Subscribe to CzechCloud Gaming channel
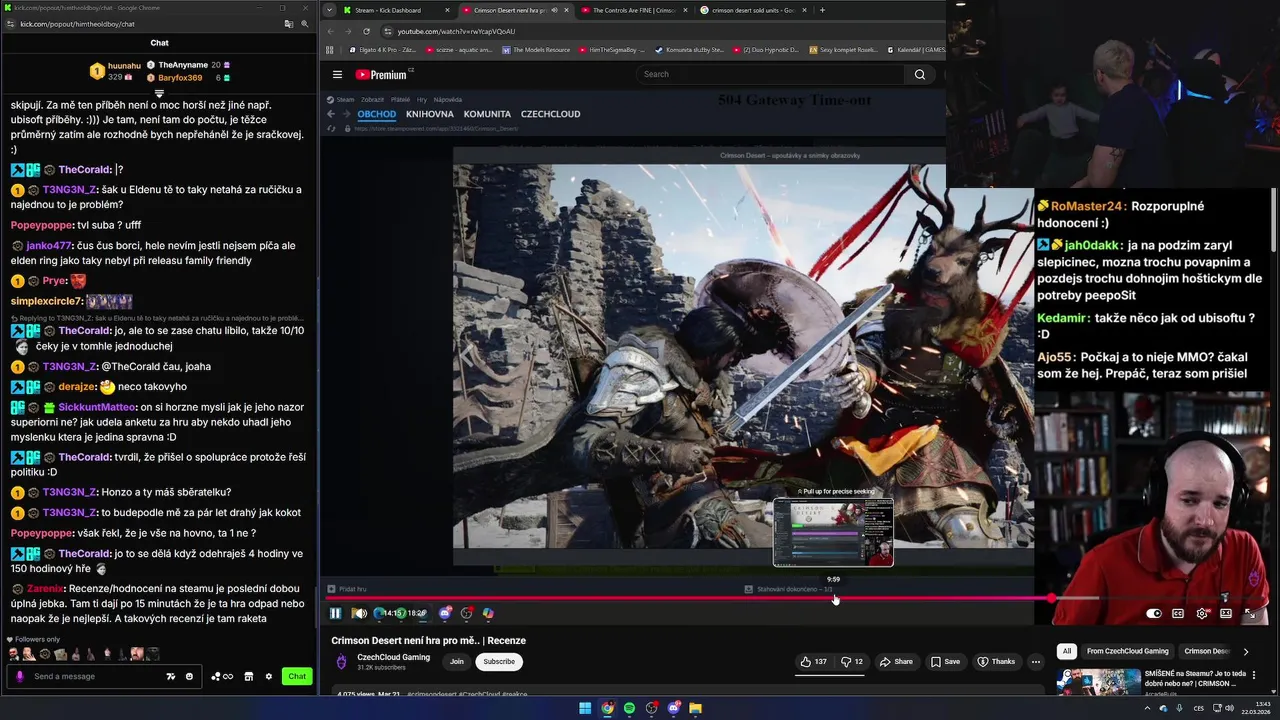The image size is (1280, 720). 499,661
